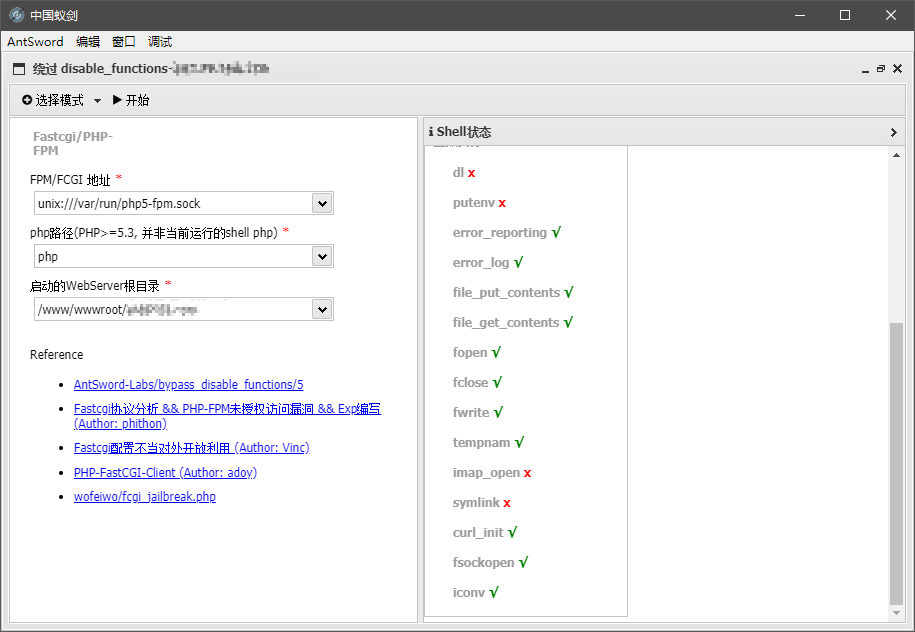Click the red x next to symlink
915x632 pixels.
[x=507, y=503]
